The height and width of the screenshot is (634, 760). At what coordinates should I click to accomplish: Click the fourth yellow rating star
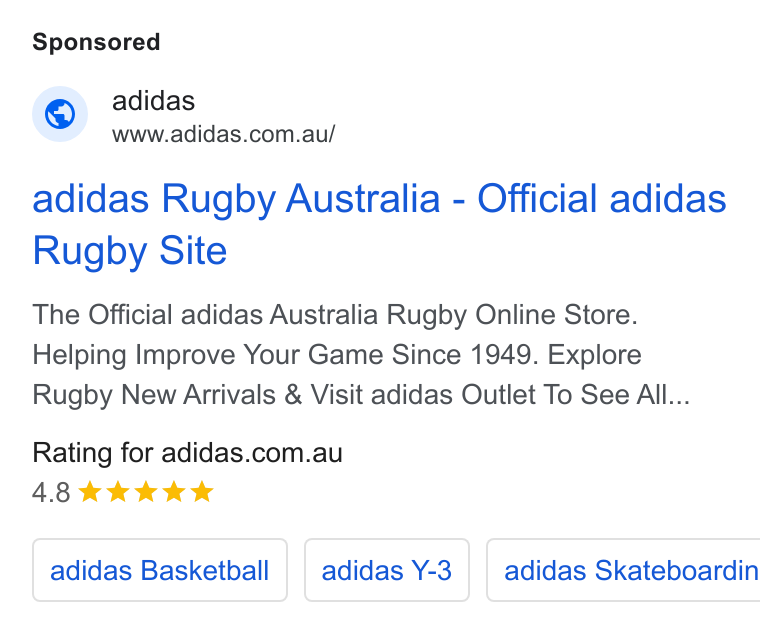174,491
